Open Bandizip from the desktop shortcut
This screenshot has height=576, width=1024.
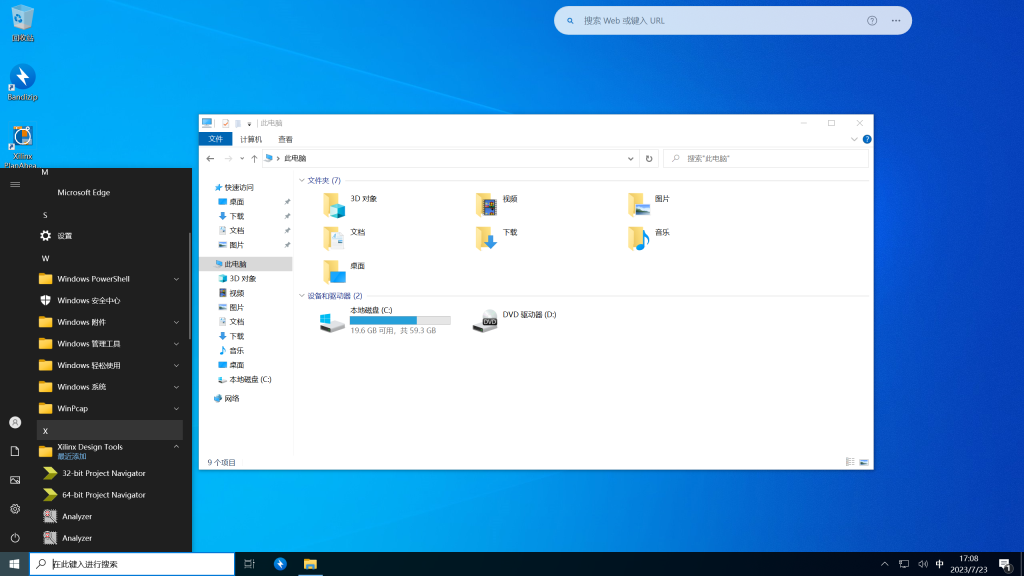point(22,78)
